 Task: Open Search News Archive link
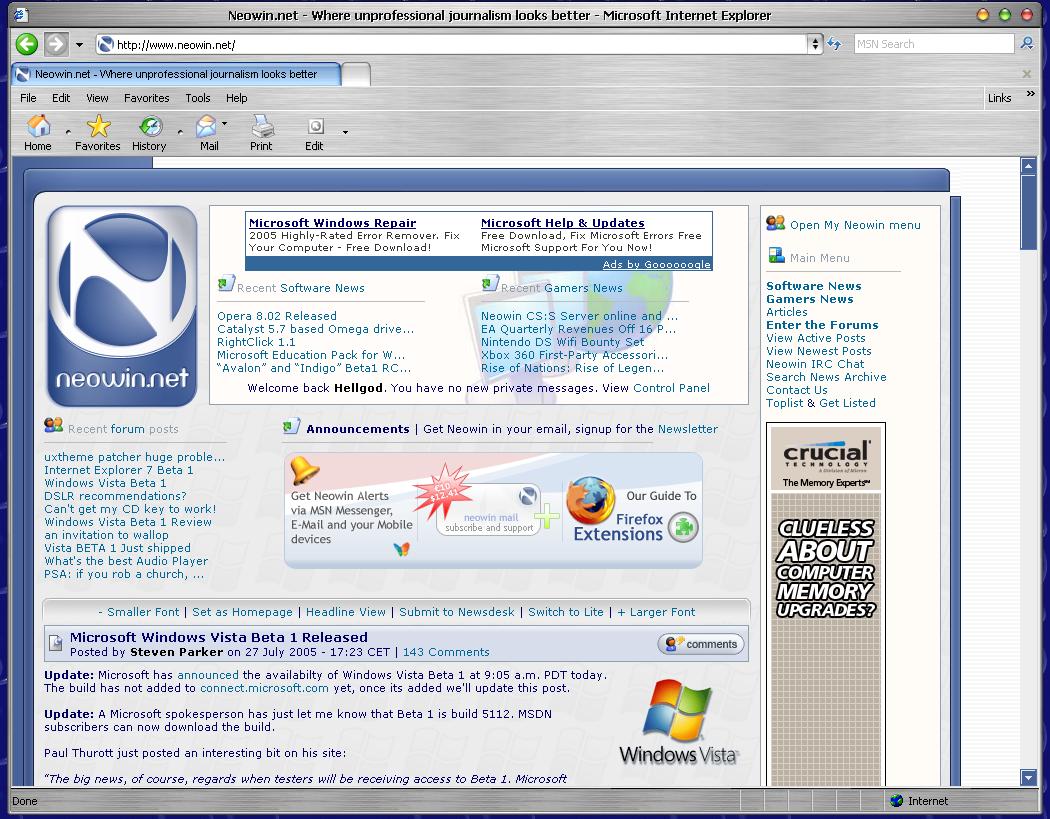point(826,377)
